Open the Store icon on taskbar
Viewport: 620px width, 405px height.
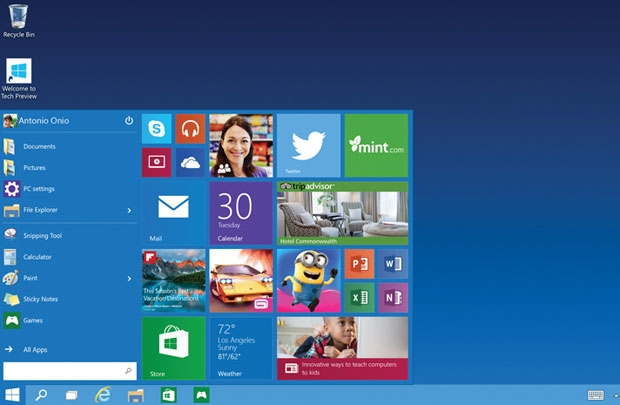pos(168,395)
